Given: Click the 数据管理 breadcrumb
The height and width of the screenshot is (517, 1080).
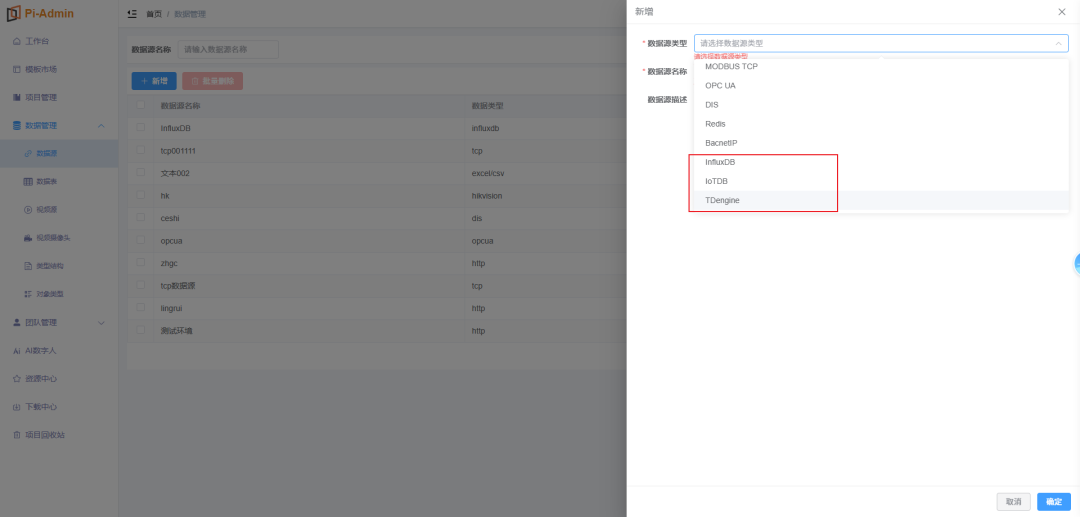Looking at the screenshot, I should (x=190, y=14).
